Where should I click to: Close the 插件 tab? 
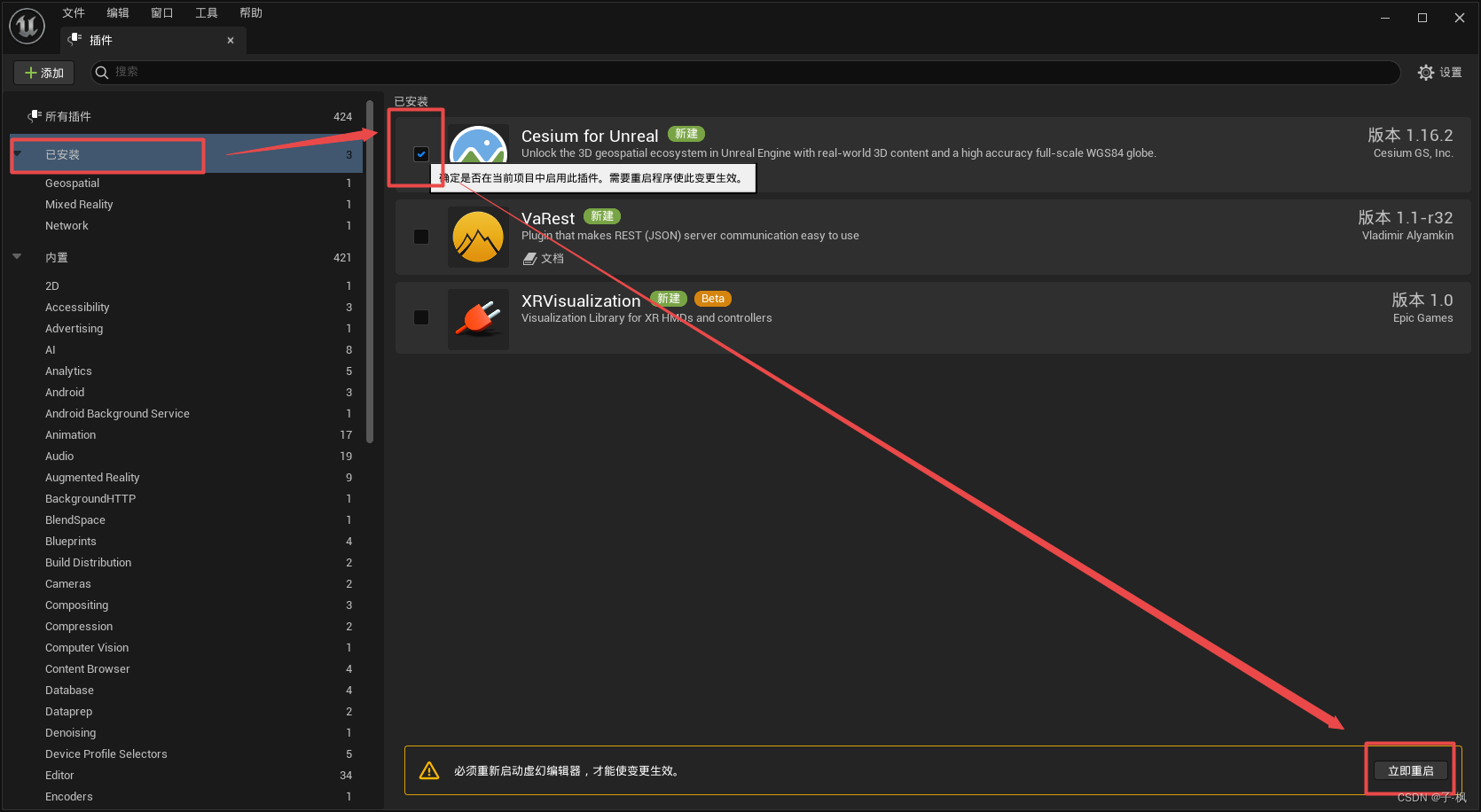tap(231, 40)
